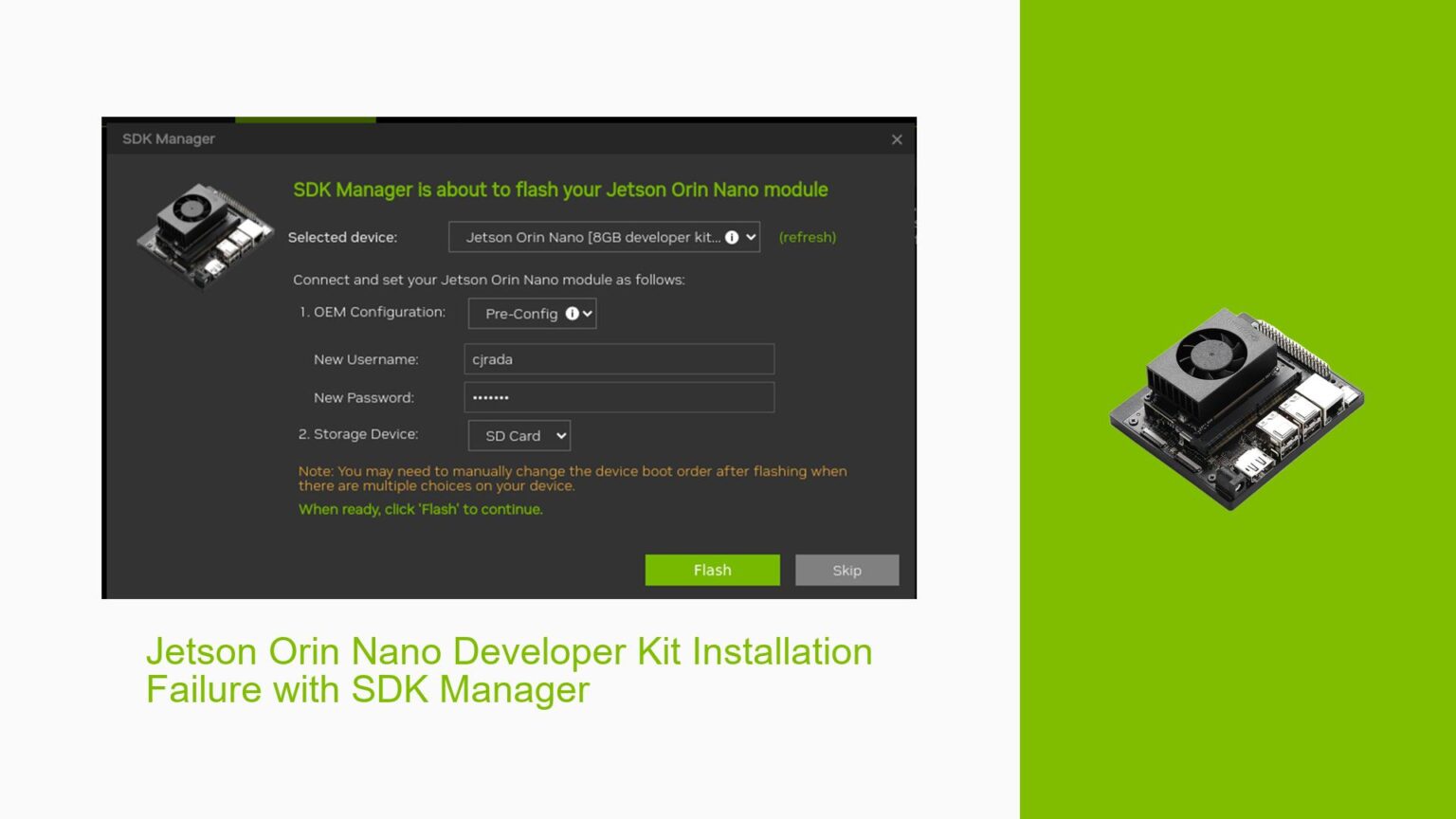Image resolution: width=1456 pixels, height=819 pixels.
Task: Click the New Password field
Action: pos(619,397)
